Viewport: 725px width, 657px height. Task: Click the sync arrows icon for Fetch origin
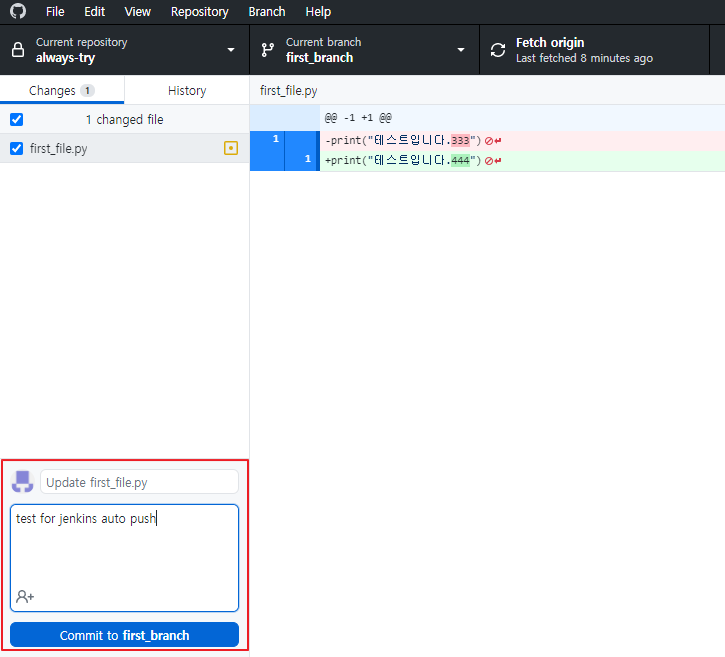tap(498, 50)
